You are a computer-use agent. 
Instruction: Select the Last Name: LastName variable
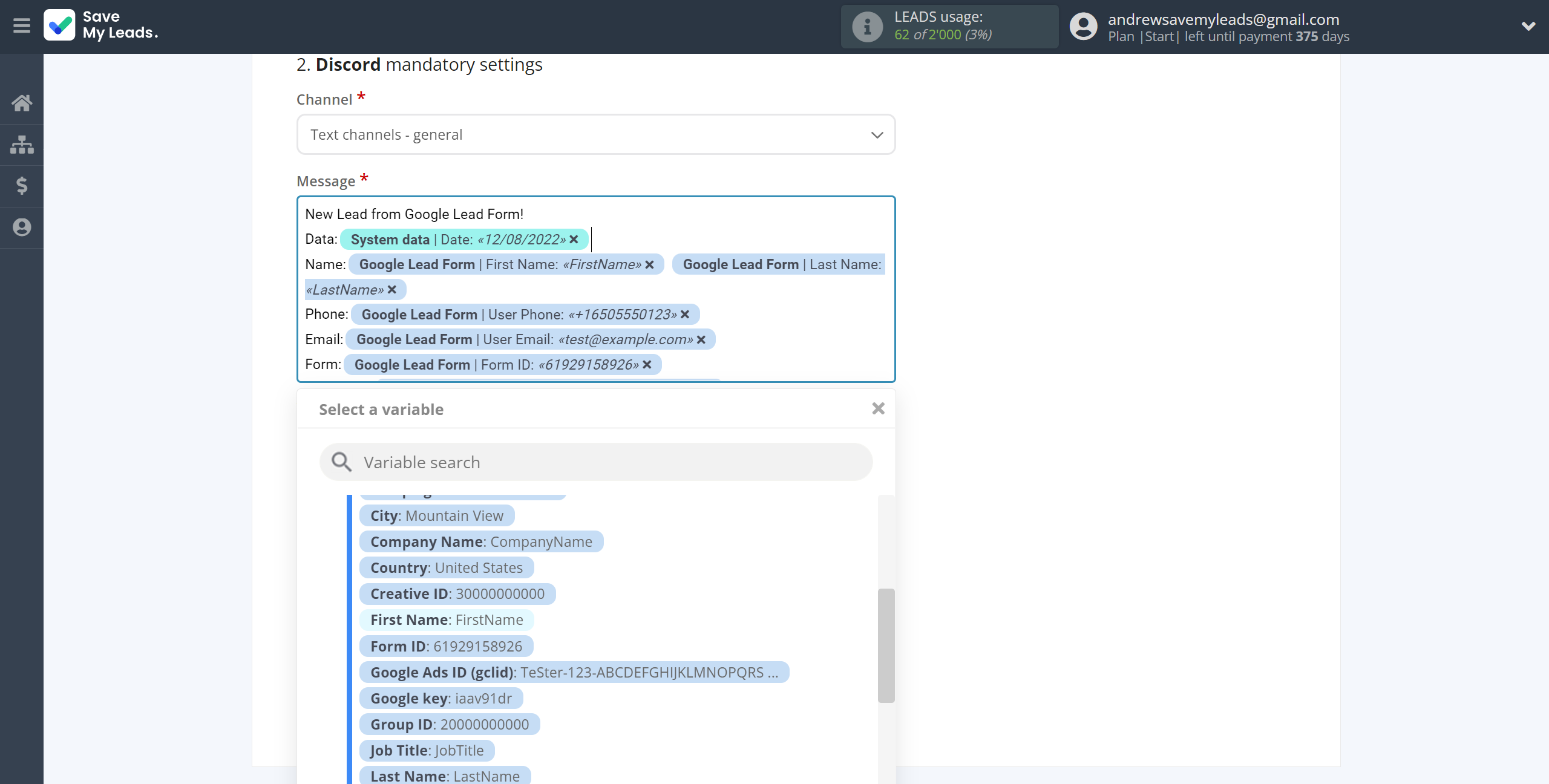point(445,776)
